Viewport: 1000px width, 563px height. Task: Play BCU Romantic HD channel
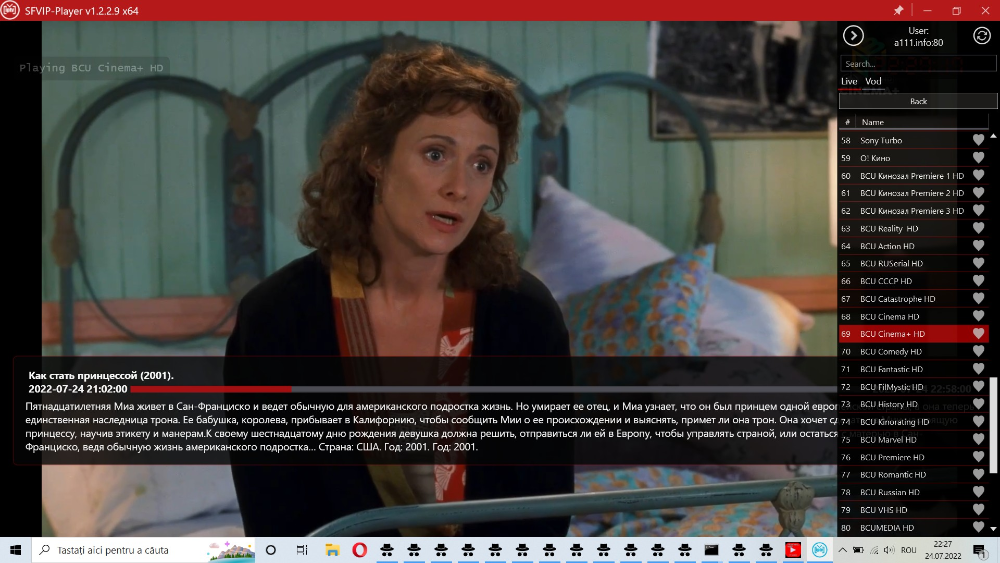click(x=913, y=474)
